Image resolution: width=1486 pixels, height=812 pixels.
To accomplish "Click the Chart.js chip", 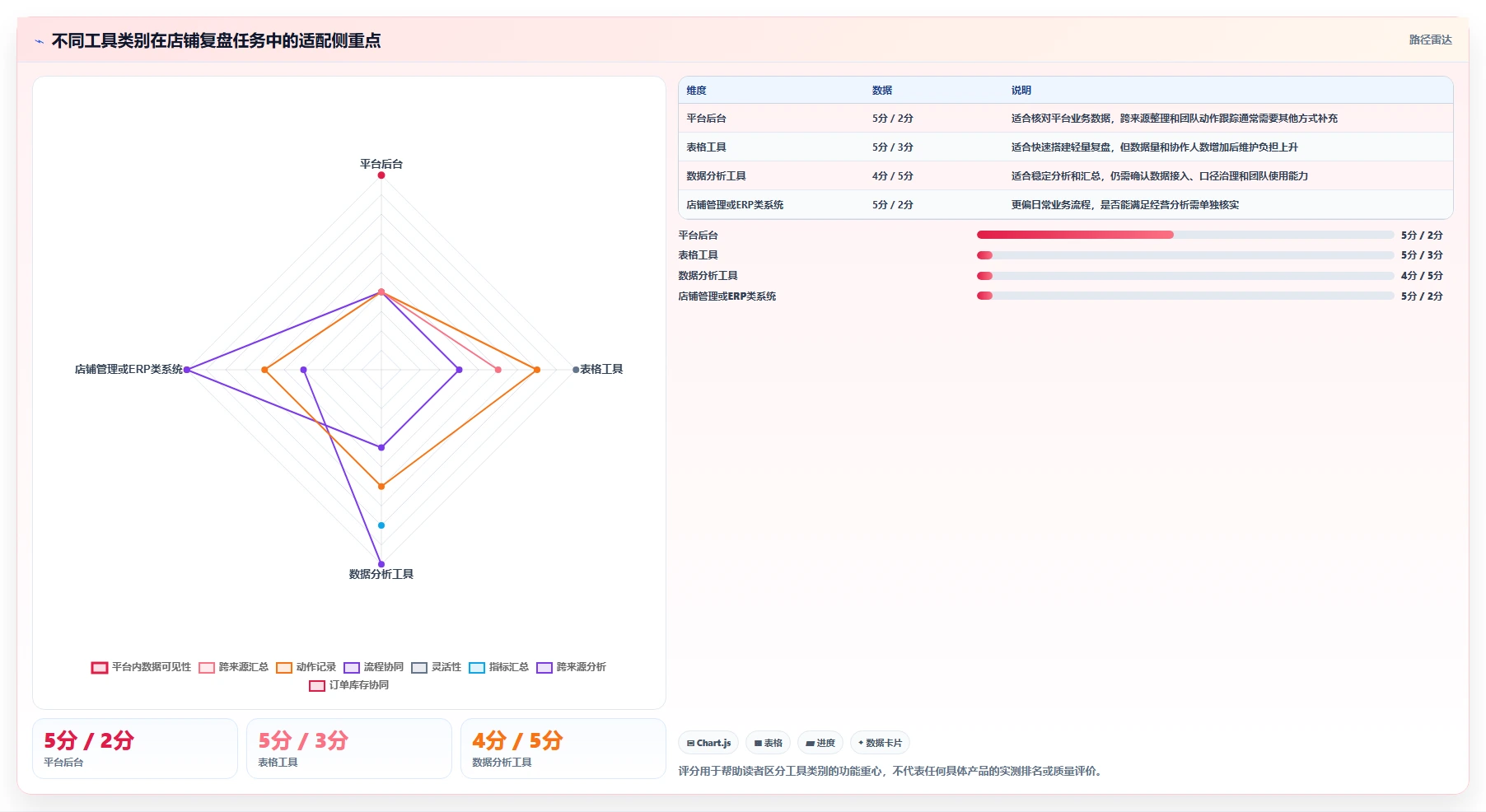I will coord(708,743).
